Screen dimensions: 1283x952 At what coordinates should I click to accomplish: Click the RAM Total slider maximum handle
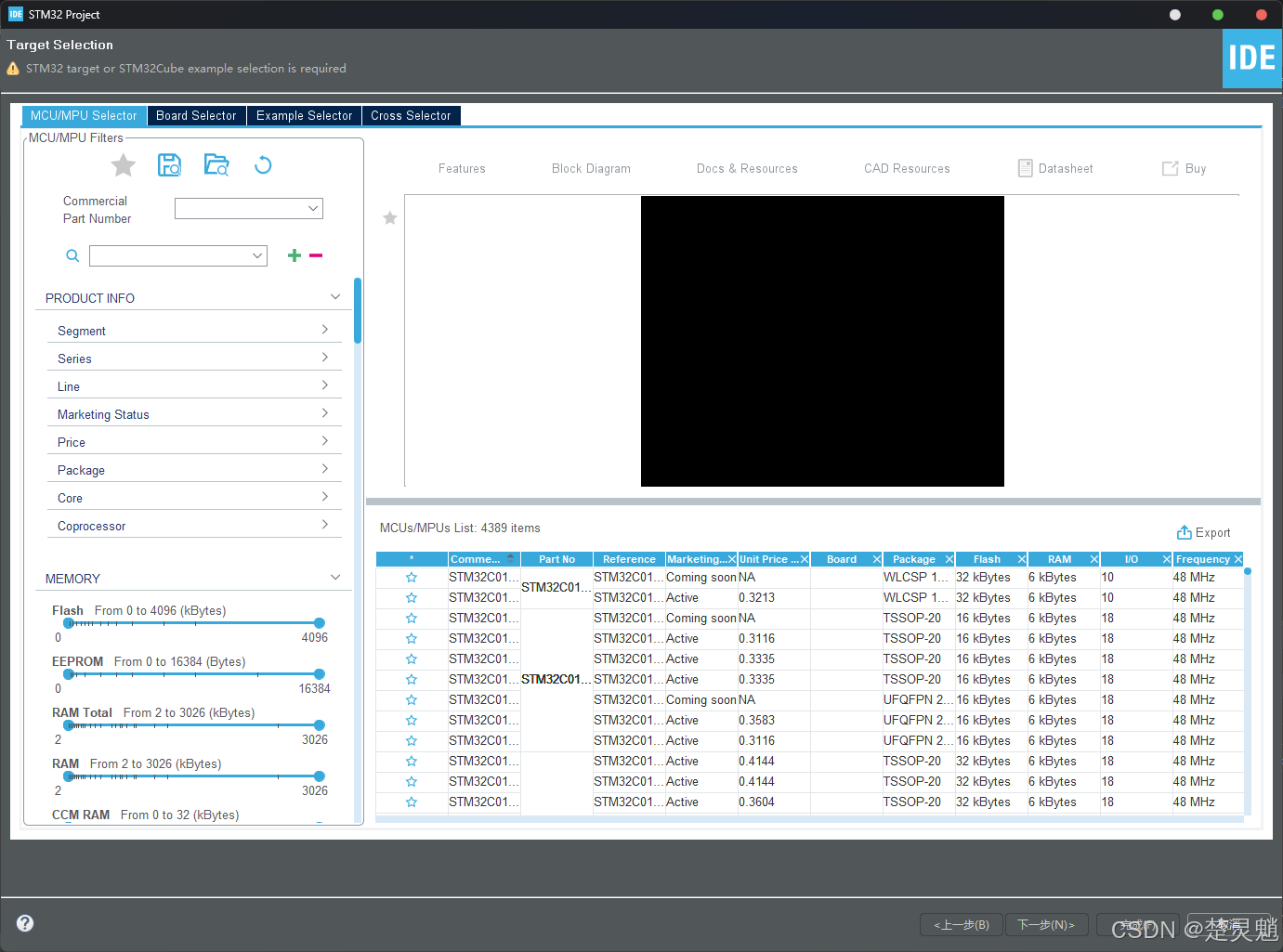click(320, 725)
